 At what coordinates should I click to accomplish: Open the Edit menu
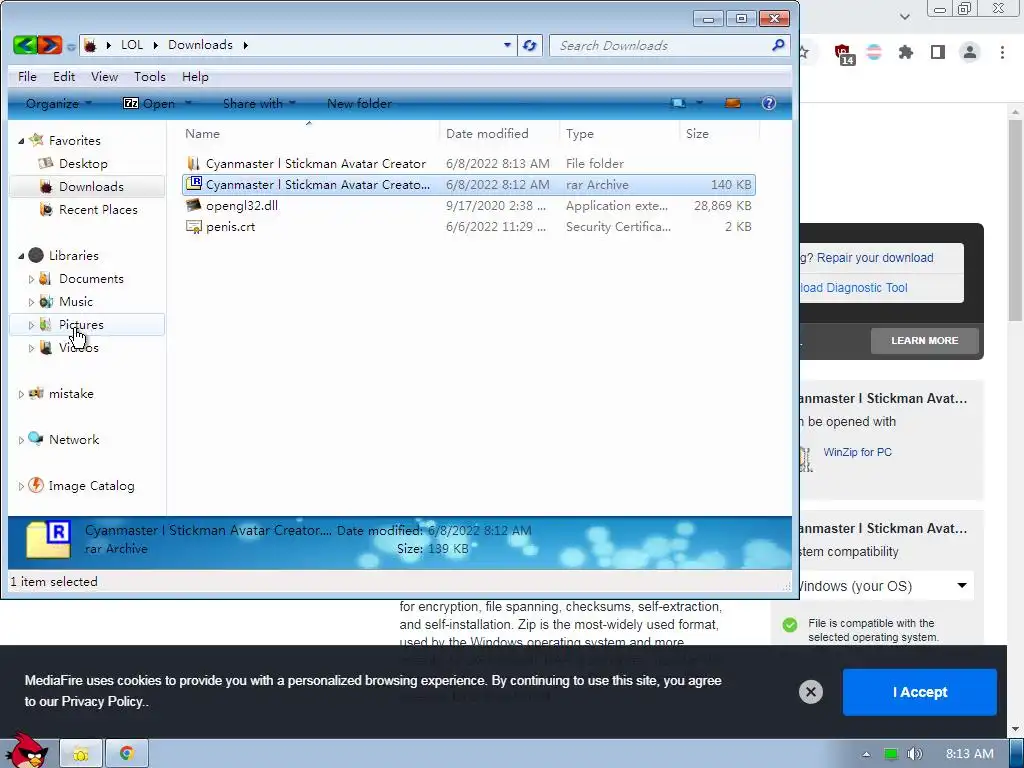tap(64, 76)
